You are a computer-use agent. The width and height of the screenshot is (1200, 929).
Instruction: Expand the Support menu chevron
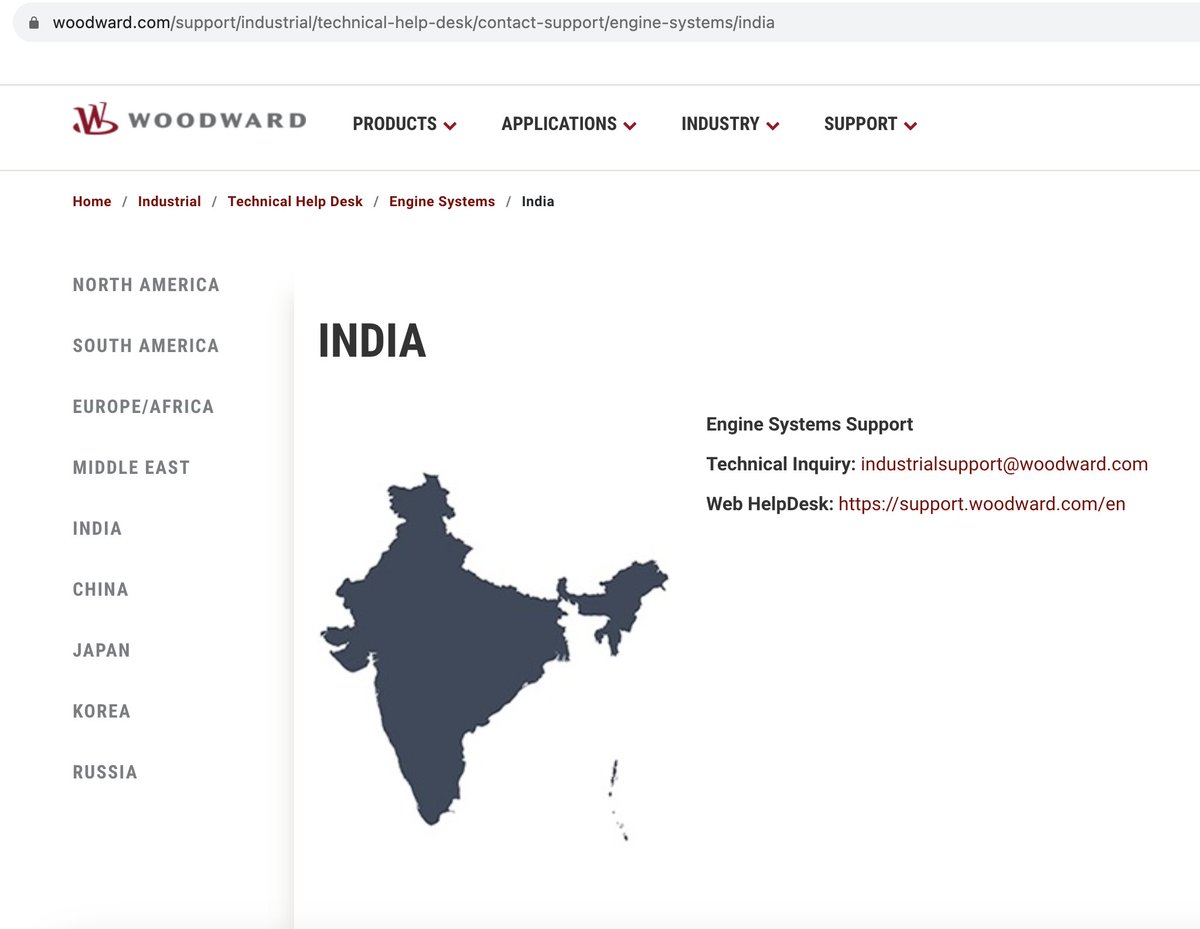pyautogui.click(x=910, y=126)
